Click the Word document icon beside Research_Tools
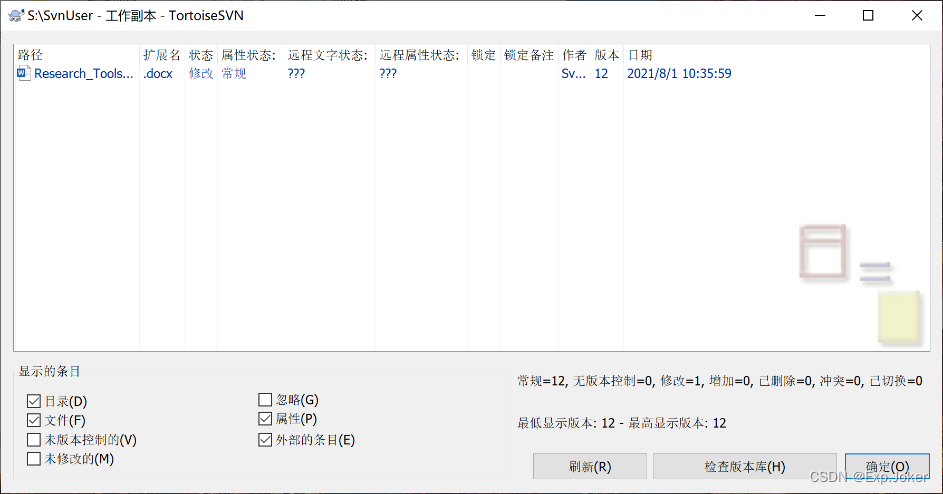943x494 pixels. click(24, 73)
